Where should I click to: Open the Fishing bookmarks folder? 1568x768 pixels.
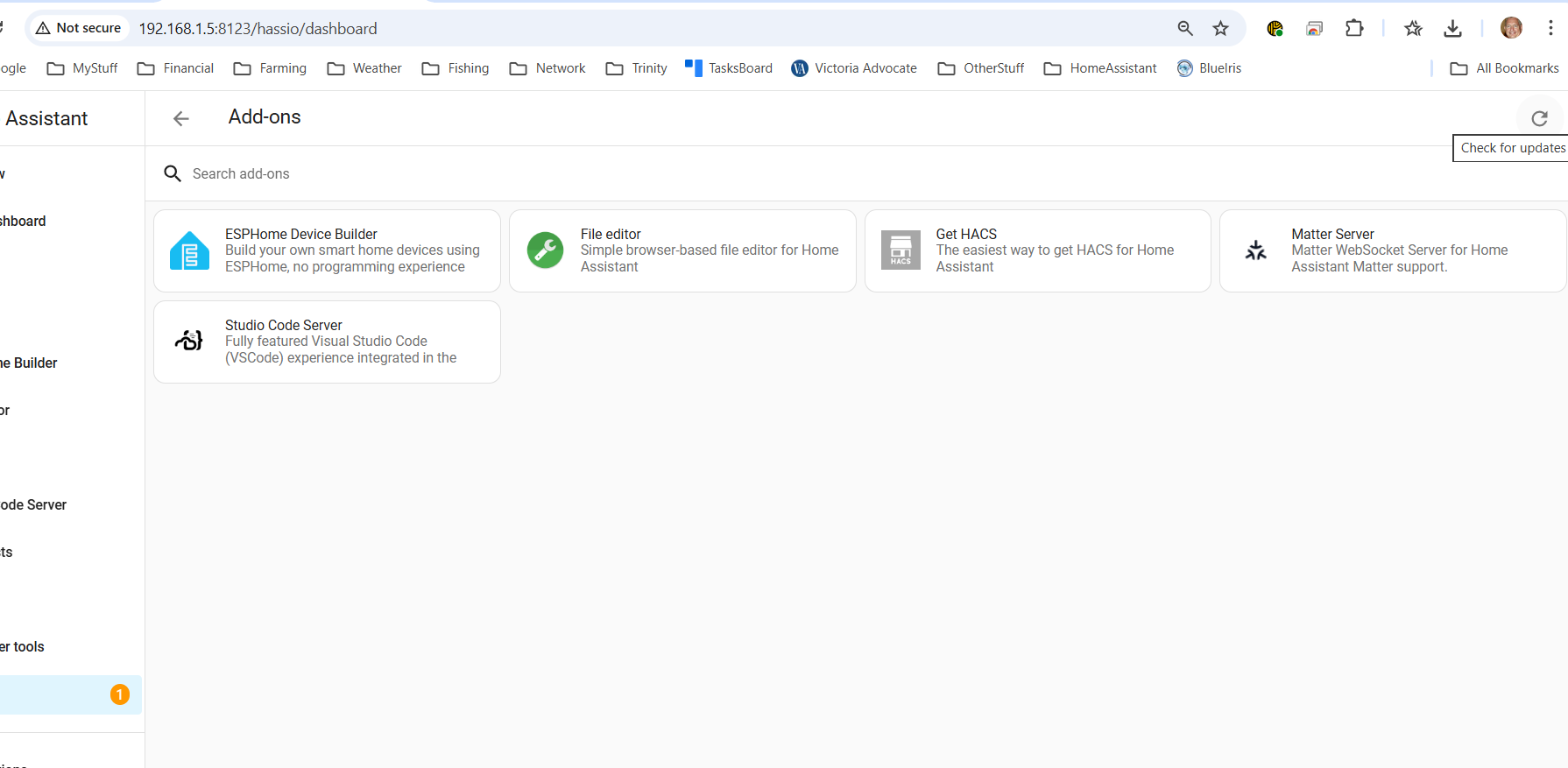456,68
